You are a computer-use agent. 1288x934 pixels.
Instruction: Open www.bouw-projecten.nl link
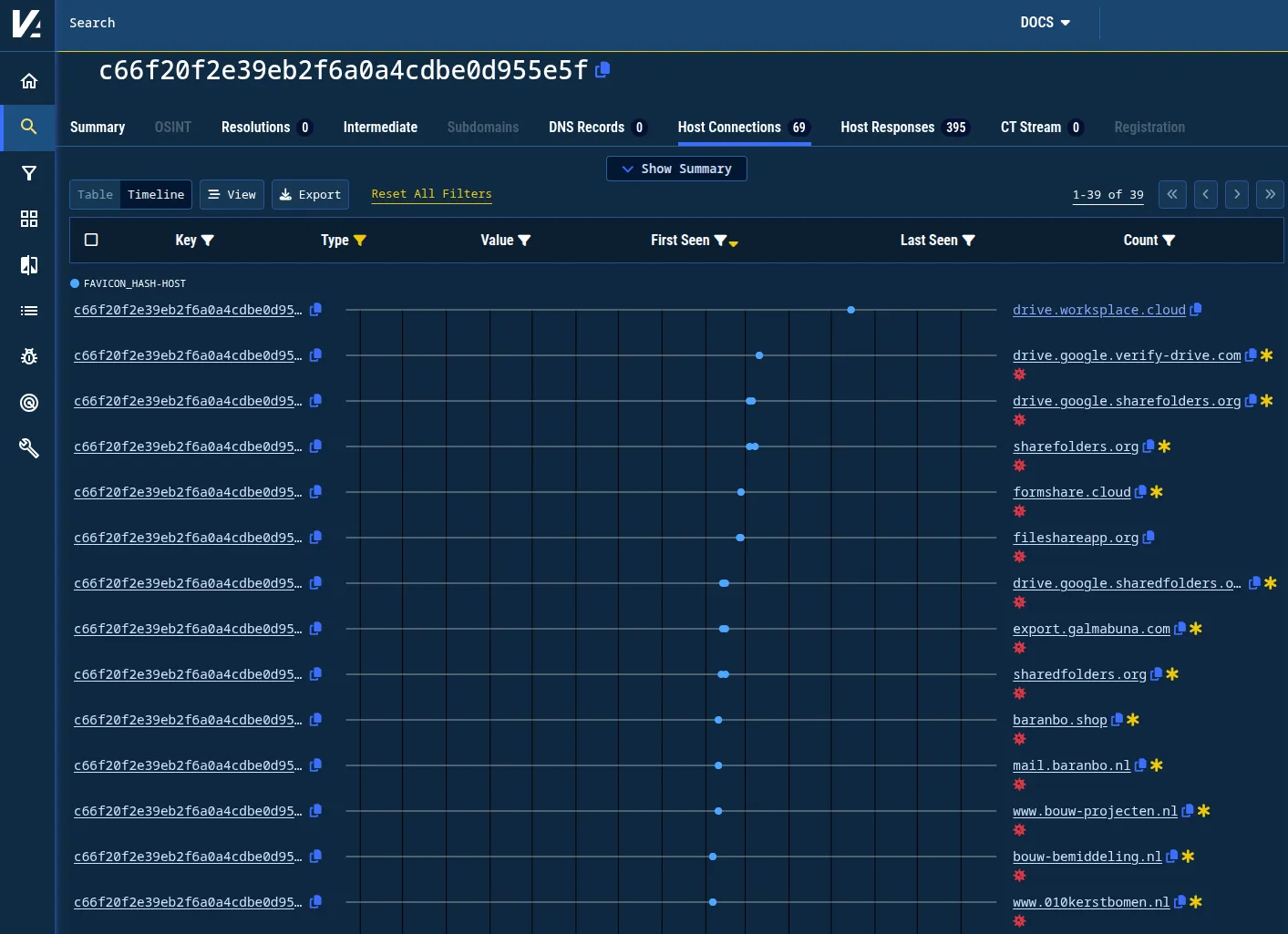click(x=1095, y=811)
